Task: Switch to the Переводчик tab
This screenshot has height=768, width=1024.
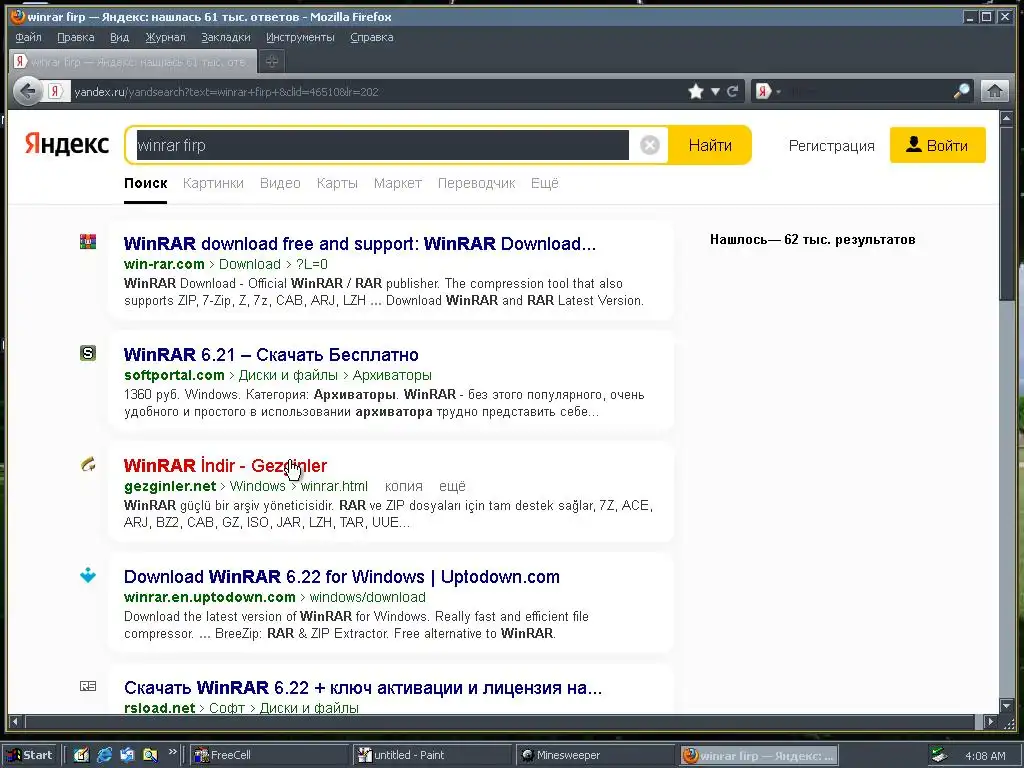Action: click(x=476, y=184)
